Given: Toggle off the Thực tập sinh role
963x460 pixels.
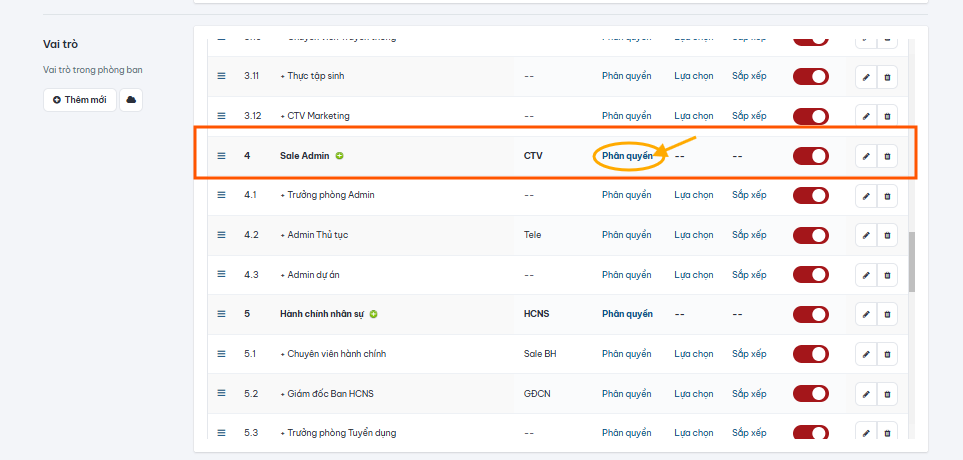Looking at the screenshot, I should (x=811, y=77).
